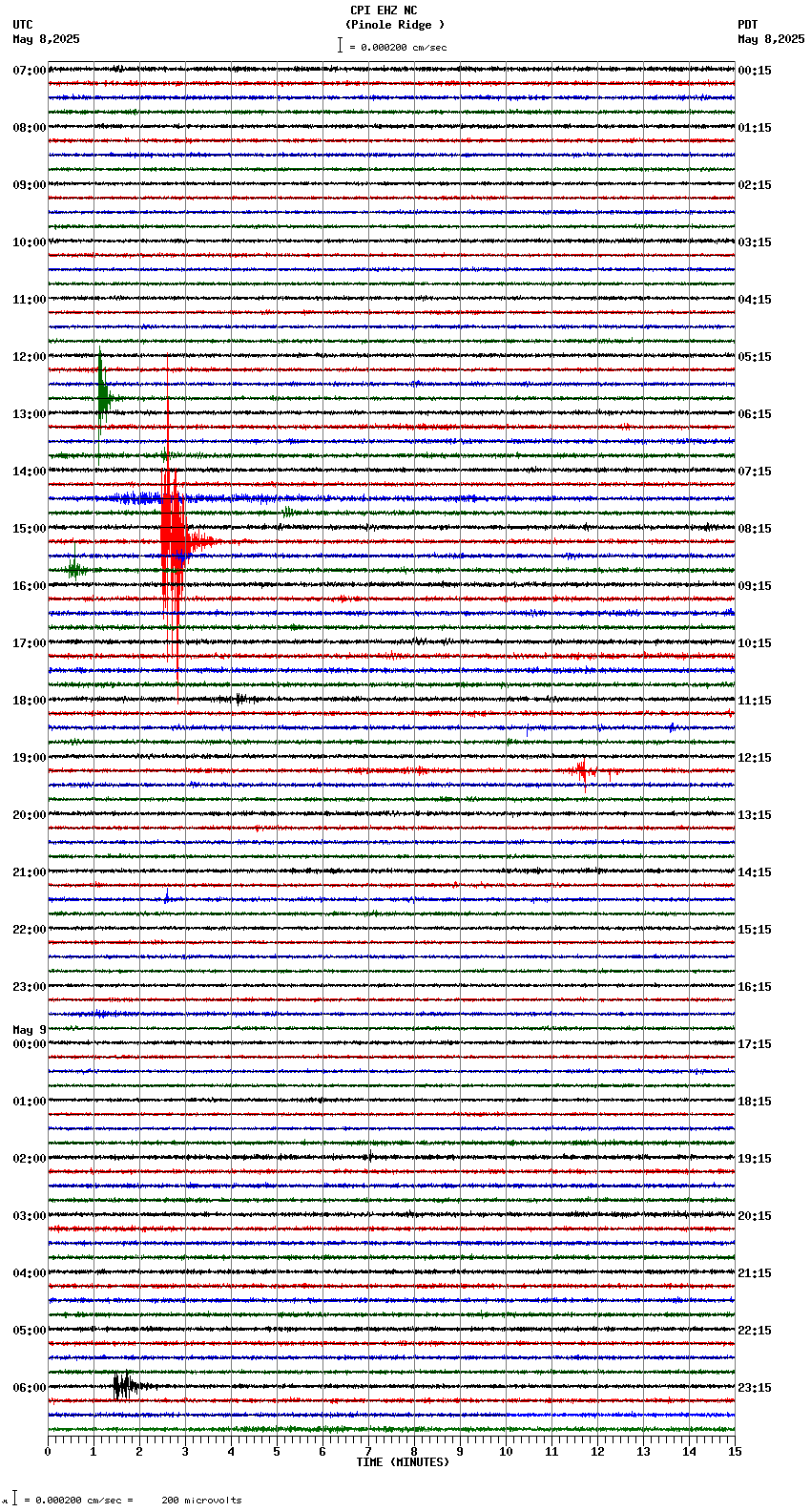Click the 'PDT' label at top right
Viewport: 811px width, 1512px height.
pyautogui.click(x=748, y=25)
